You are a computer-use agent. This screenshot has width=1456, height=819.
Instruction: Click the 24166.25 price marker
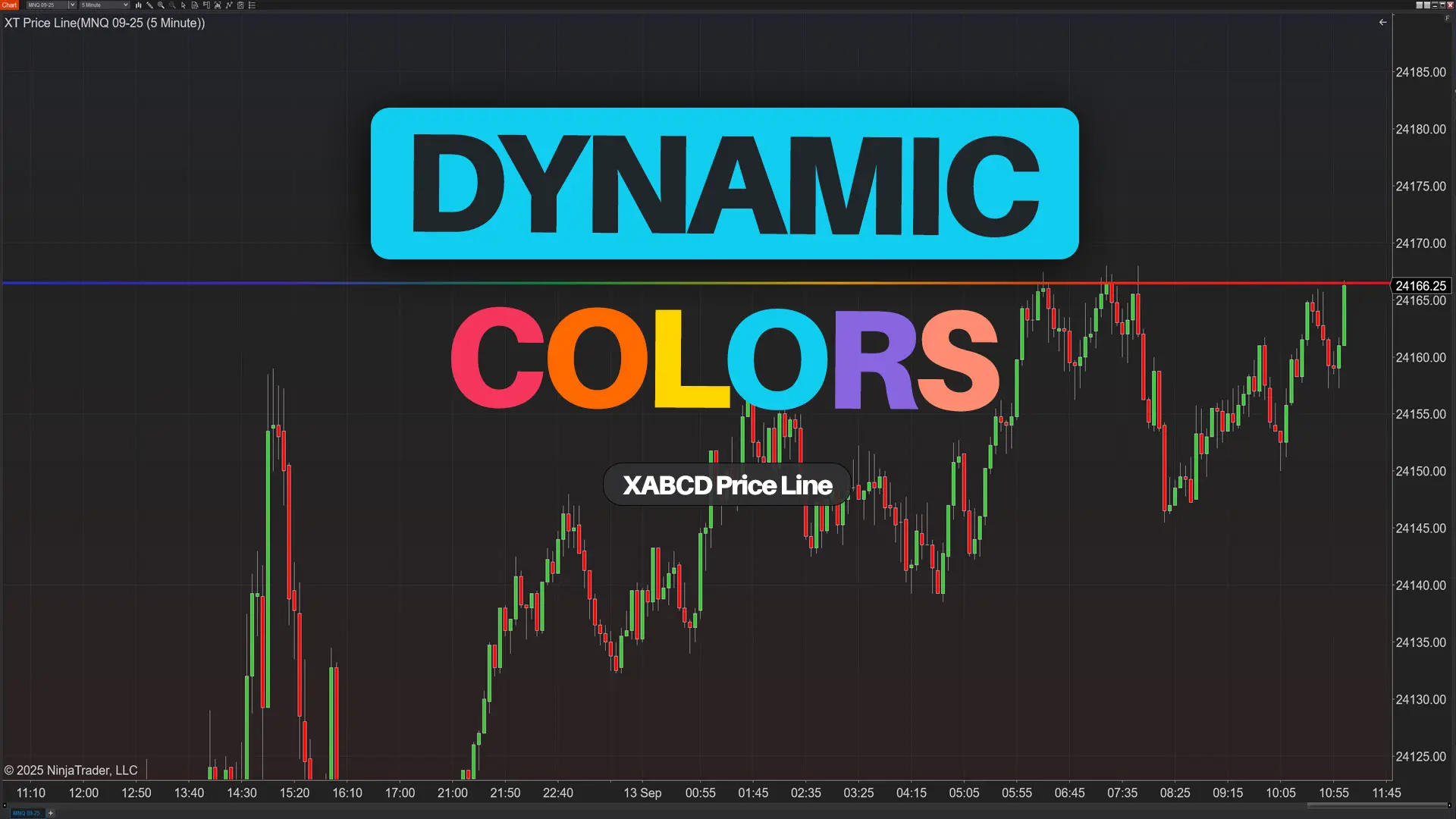tap(1423, 286)
